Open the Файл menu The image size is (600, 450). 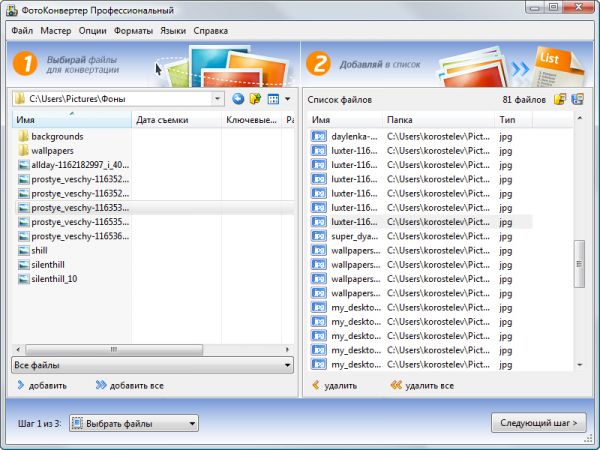[x=22, y=31]
